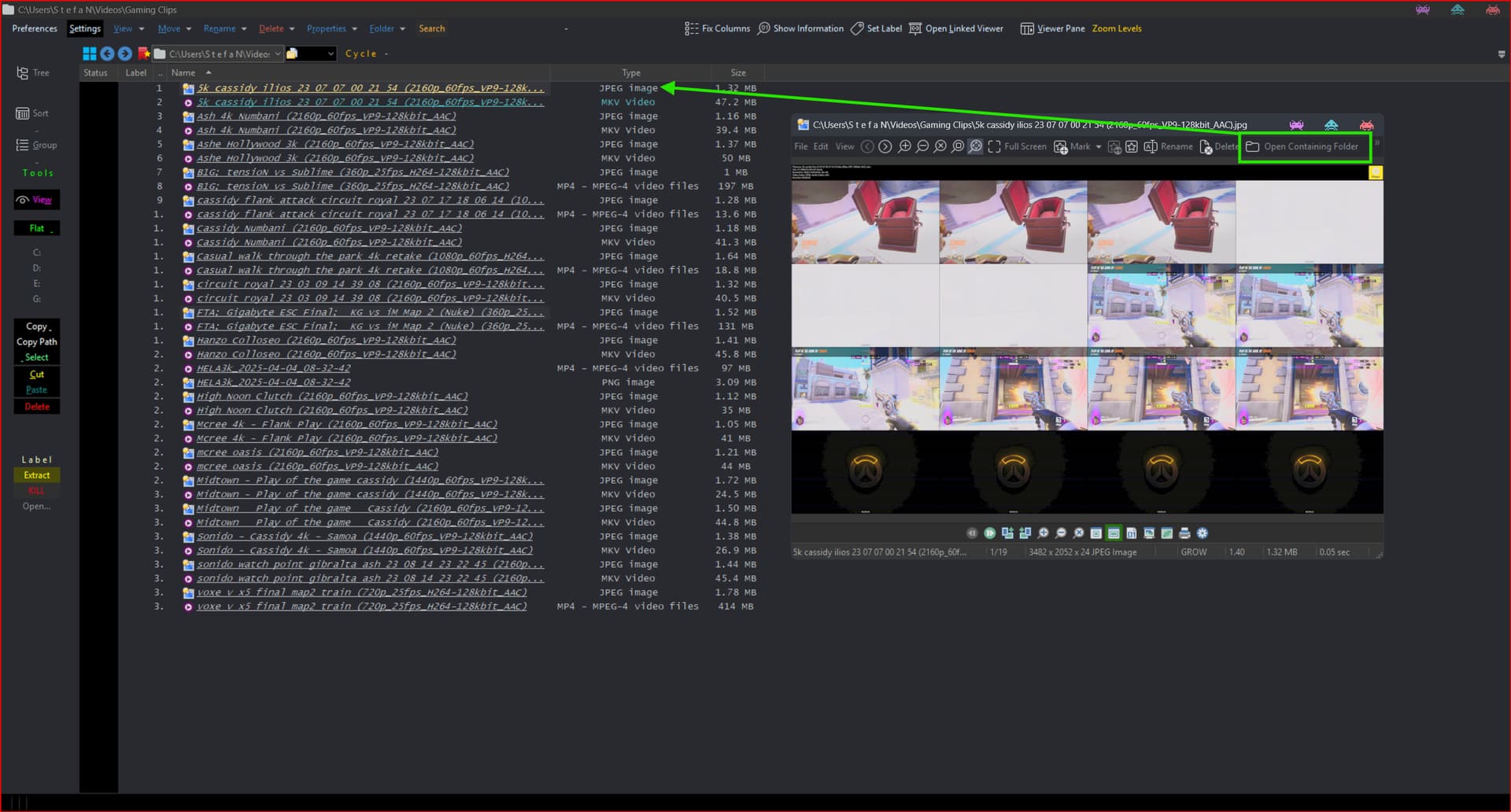Click the yellow Extract label swatch
Image resolution: width=1511 pixels, height=812 pixels.
point(36,475)
